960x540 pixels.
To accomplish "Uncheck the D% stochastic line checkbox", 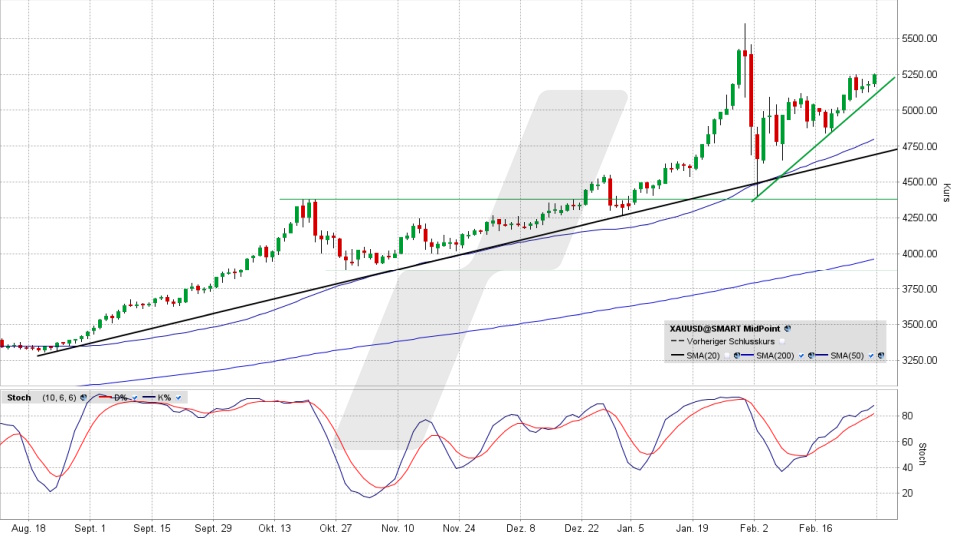I will click(x=135, y=397).
